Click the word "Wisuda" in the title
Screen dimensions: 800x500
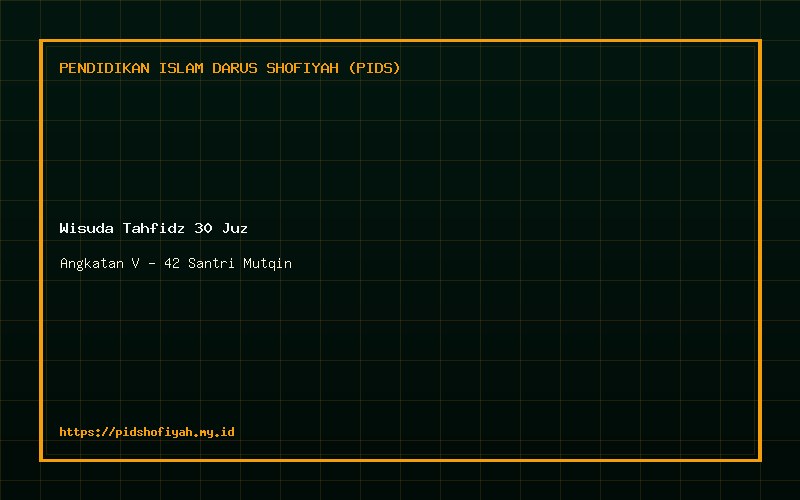coord(86,228)
